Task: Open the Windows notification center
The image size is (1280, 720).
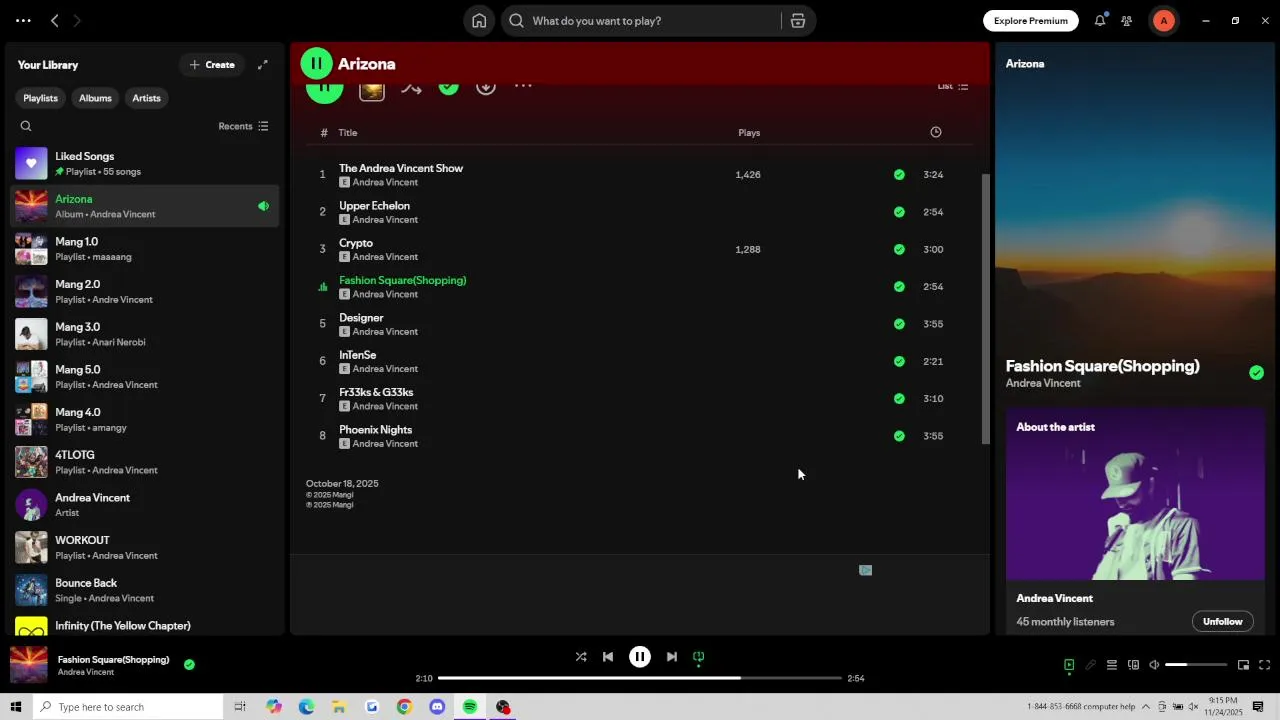Action: tap(1258, 707)
